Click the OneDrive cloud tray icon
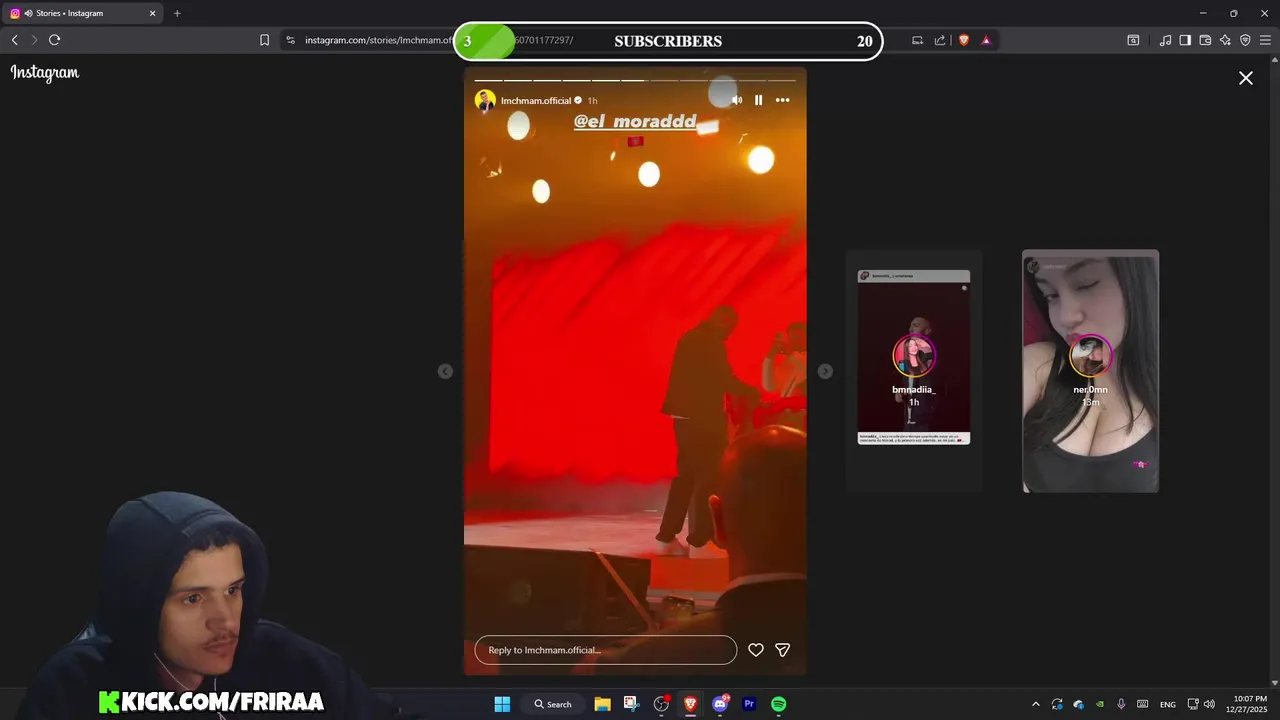1280x720 pixels. 1079,704
